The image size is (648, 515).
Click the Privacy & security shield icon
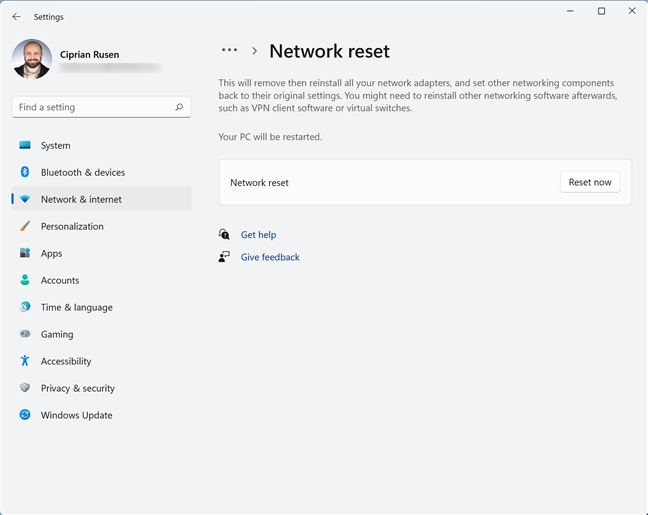pos(25,389)
